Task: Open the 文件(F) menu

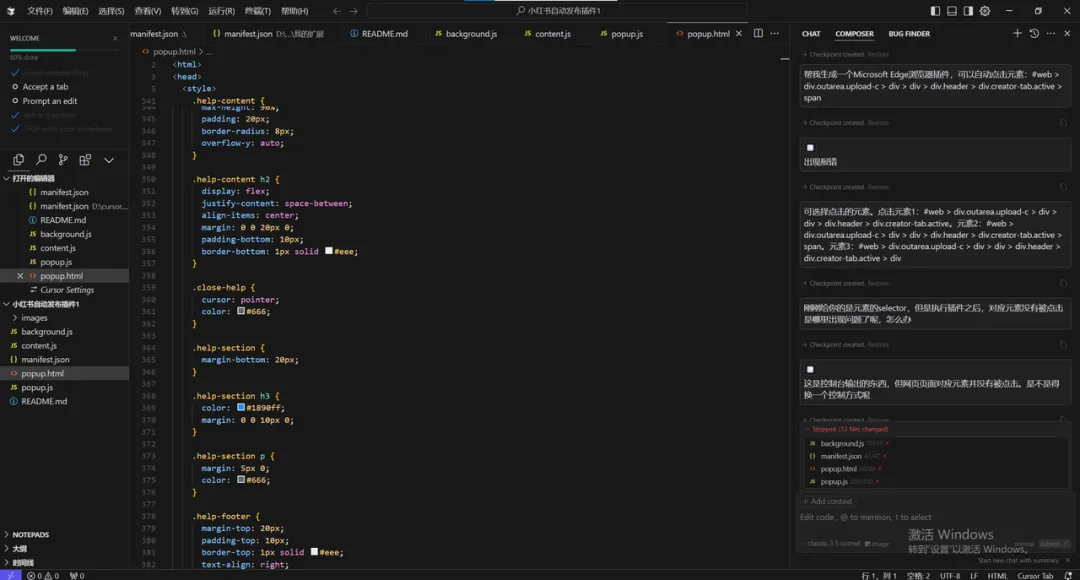Action: tap(39, 11)
